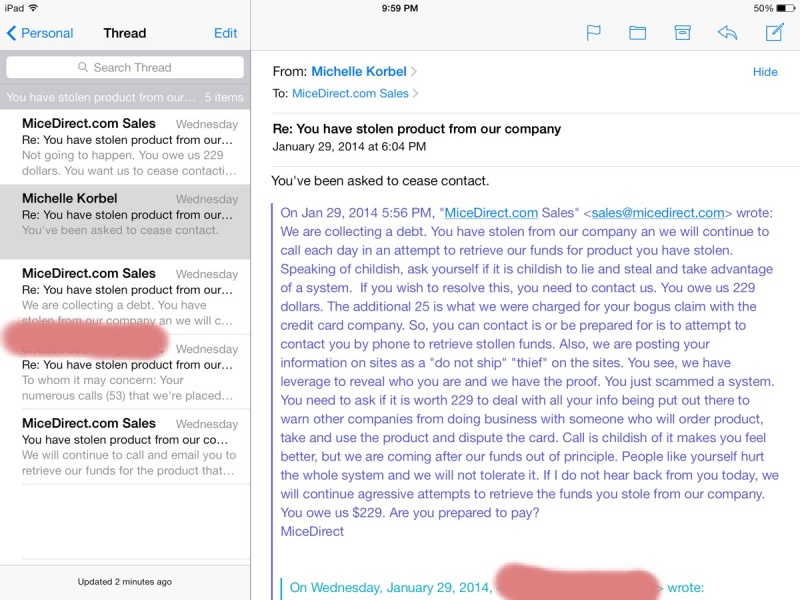Tap the 'MiceDirect' signature in quoted text
The width and height of the screenshot is (800, 600).
(312, 532)
